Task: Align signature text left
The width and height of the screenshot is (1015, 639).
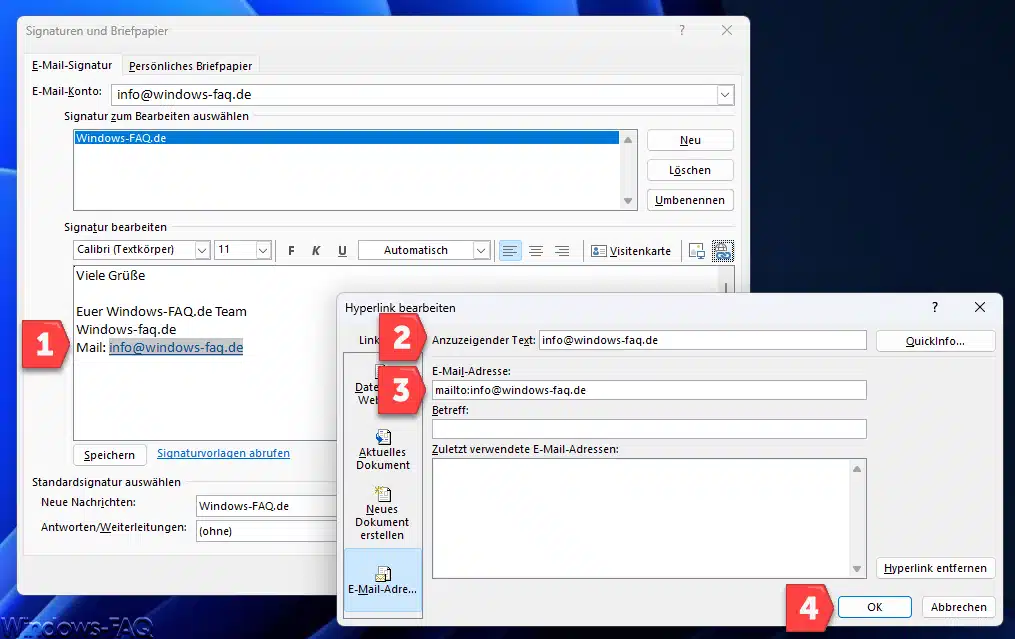Action: 510,251
